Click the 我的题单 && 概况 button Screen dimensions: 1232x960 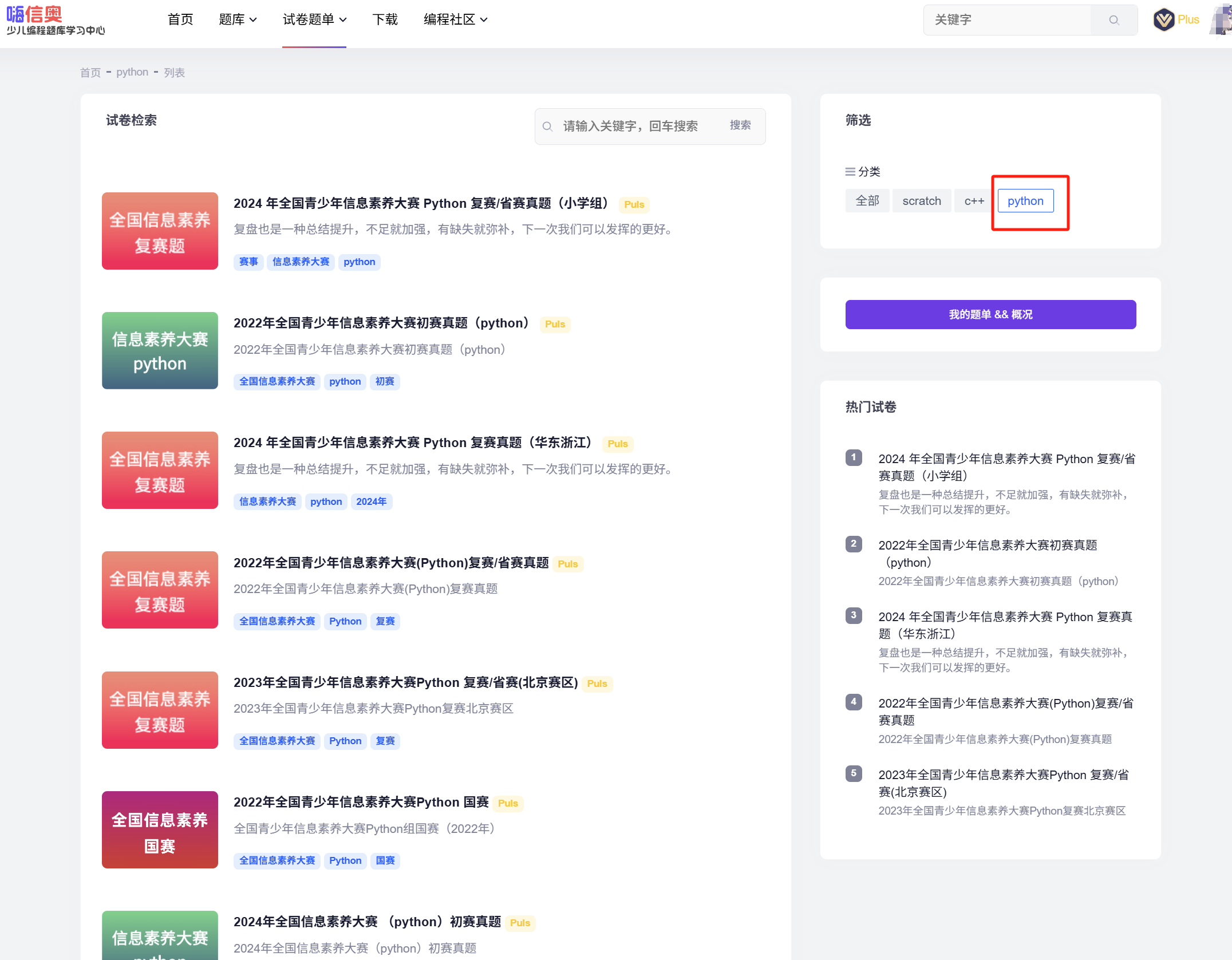(990, 314)
